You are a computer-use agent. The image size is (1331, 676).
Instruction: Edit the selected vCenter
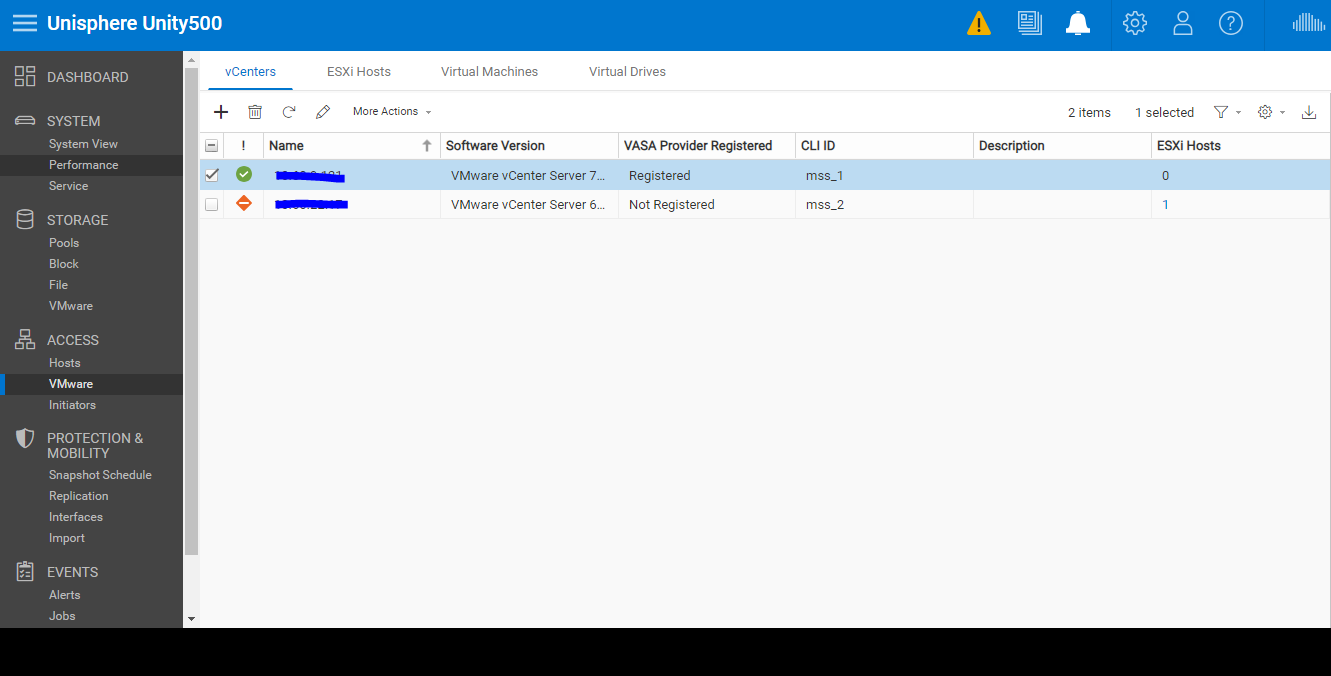coord(323,111)
